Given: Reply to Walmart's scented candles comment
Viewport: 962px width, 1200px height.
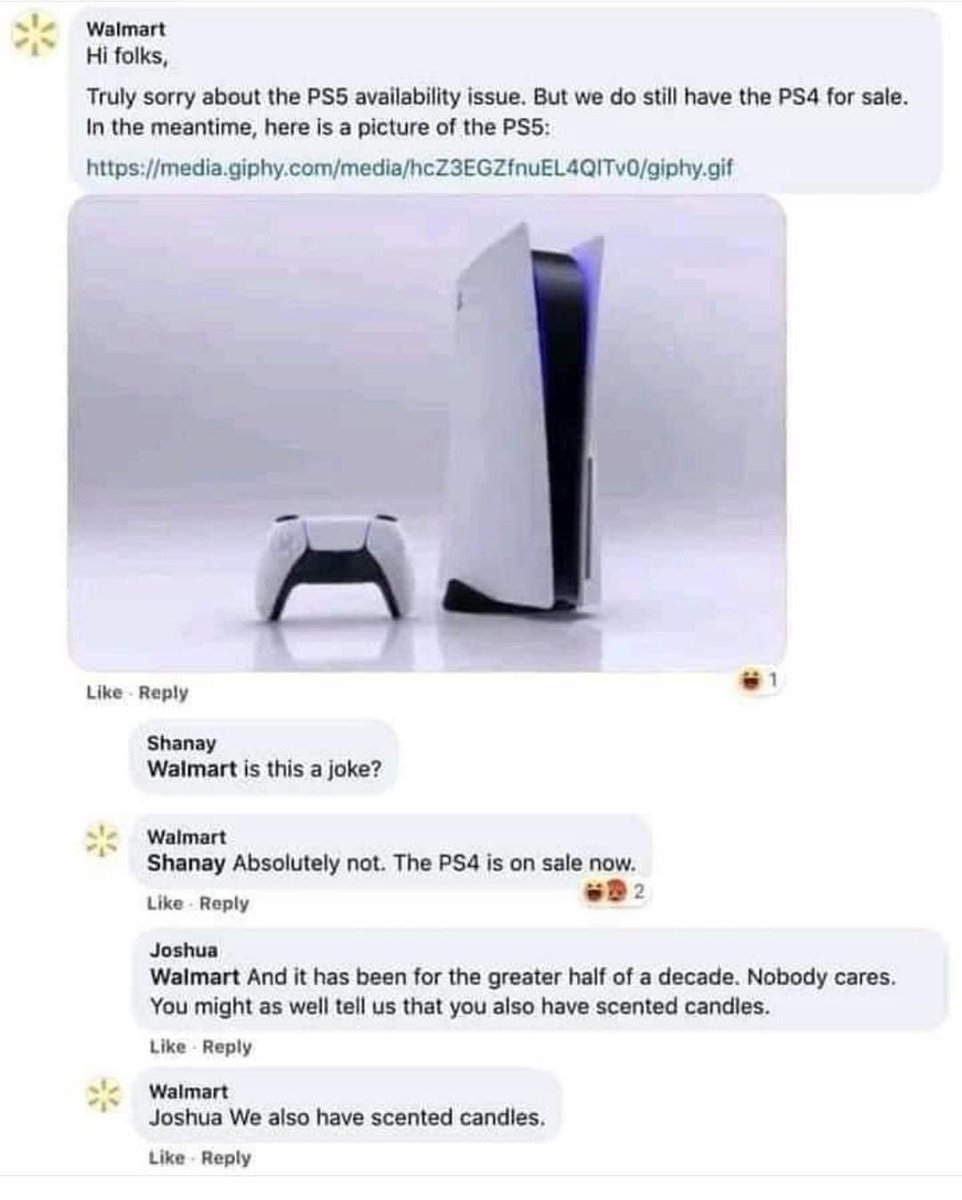Looking at the screenshot, I should click(226, 1158).
